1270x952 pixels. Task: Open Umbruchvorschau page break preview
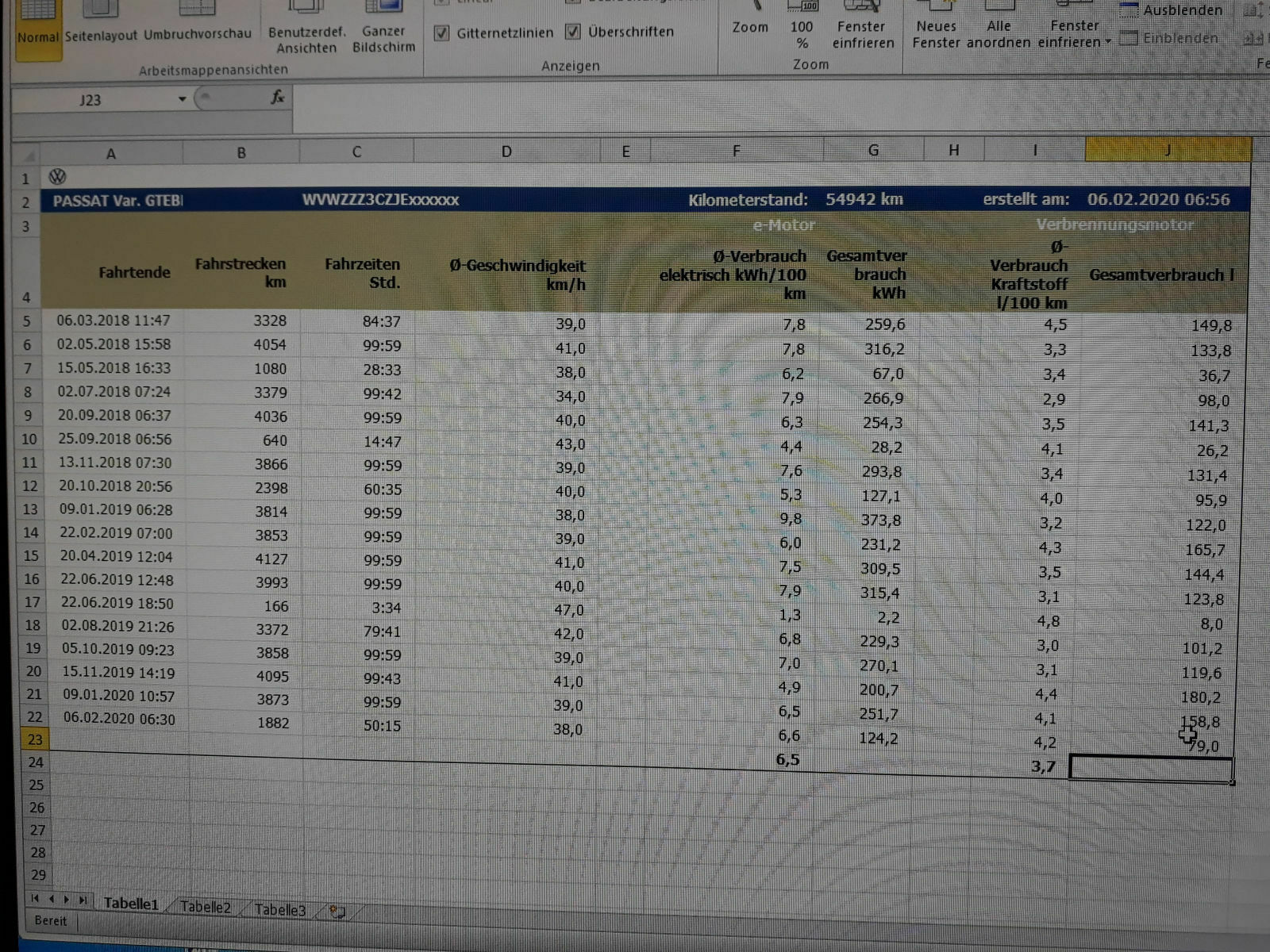coord(197,32)
